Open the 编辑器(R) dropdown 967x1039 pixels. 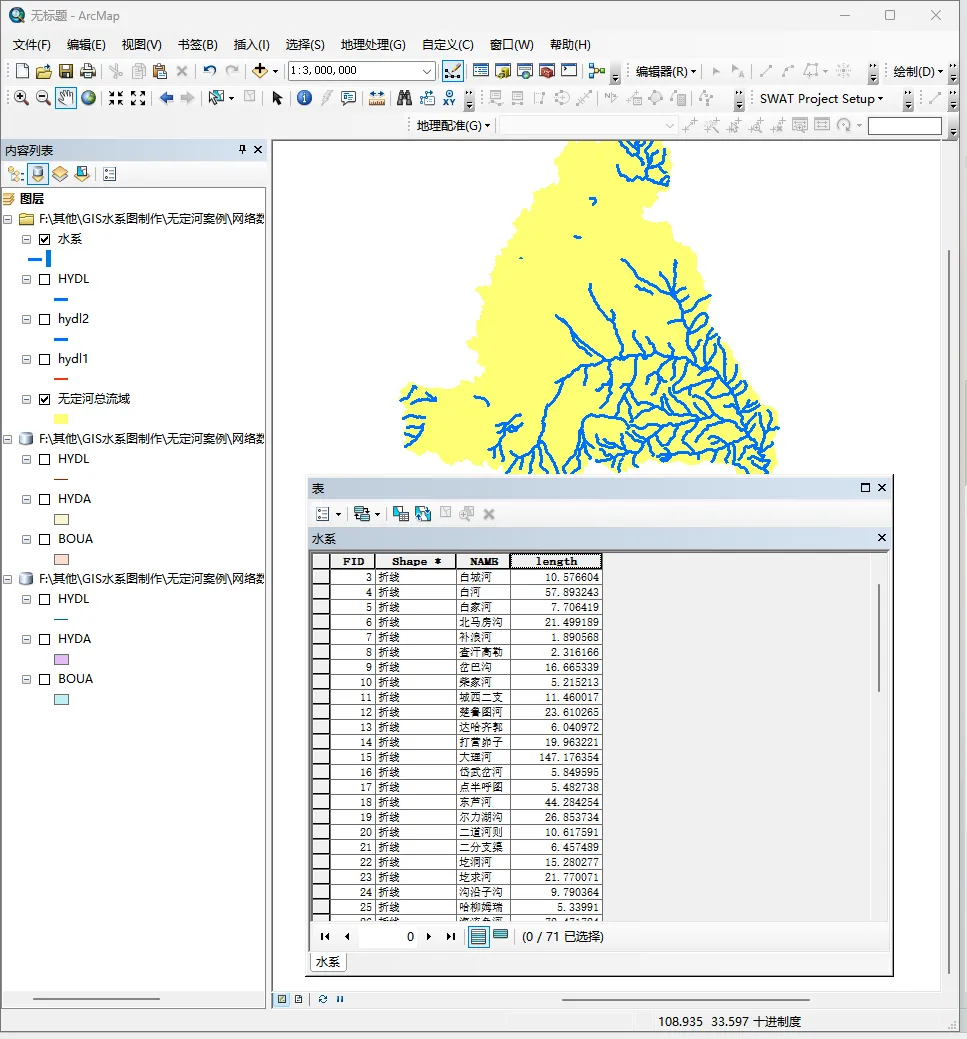click(x=665, y=71)
